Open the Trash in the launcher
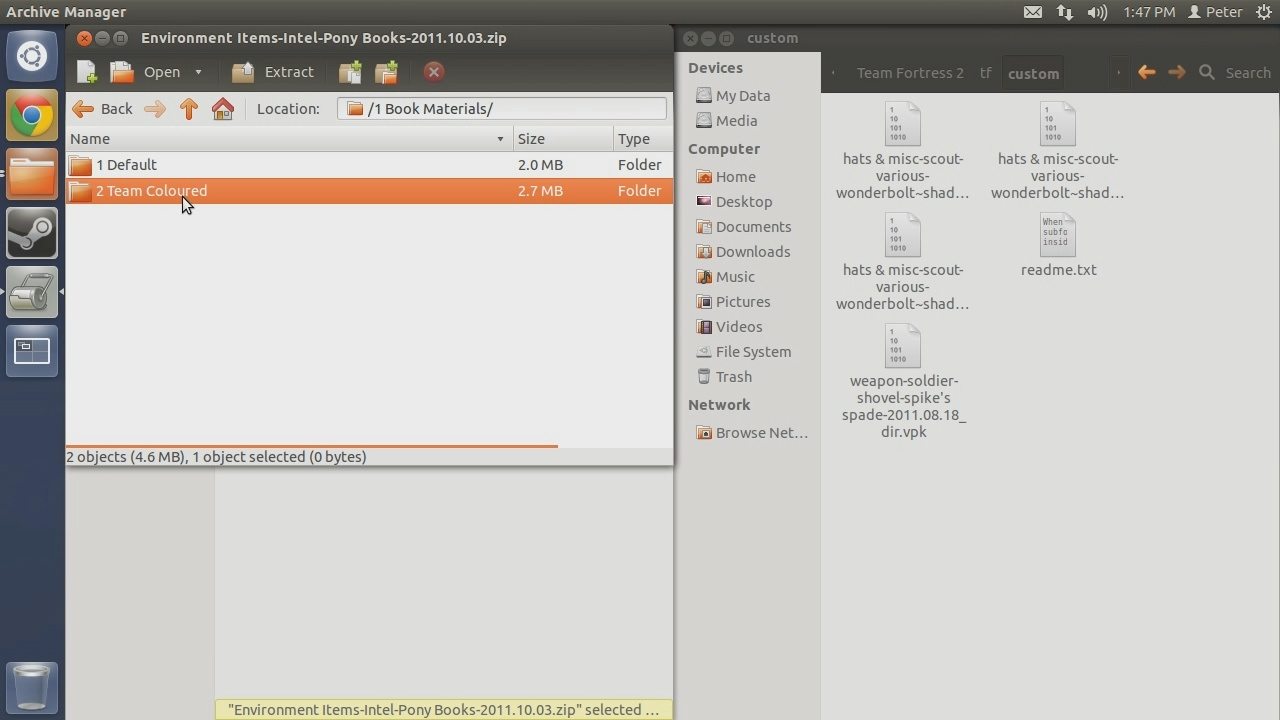 click(x=32, y=688)
